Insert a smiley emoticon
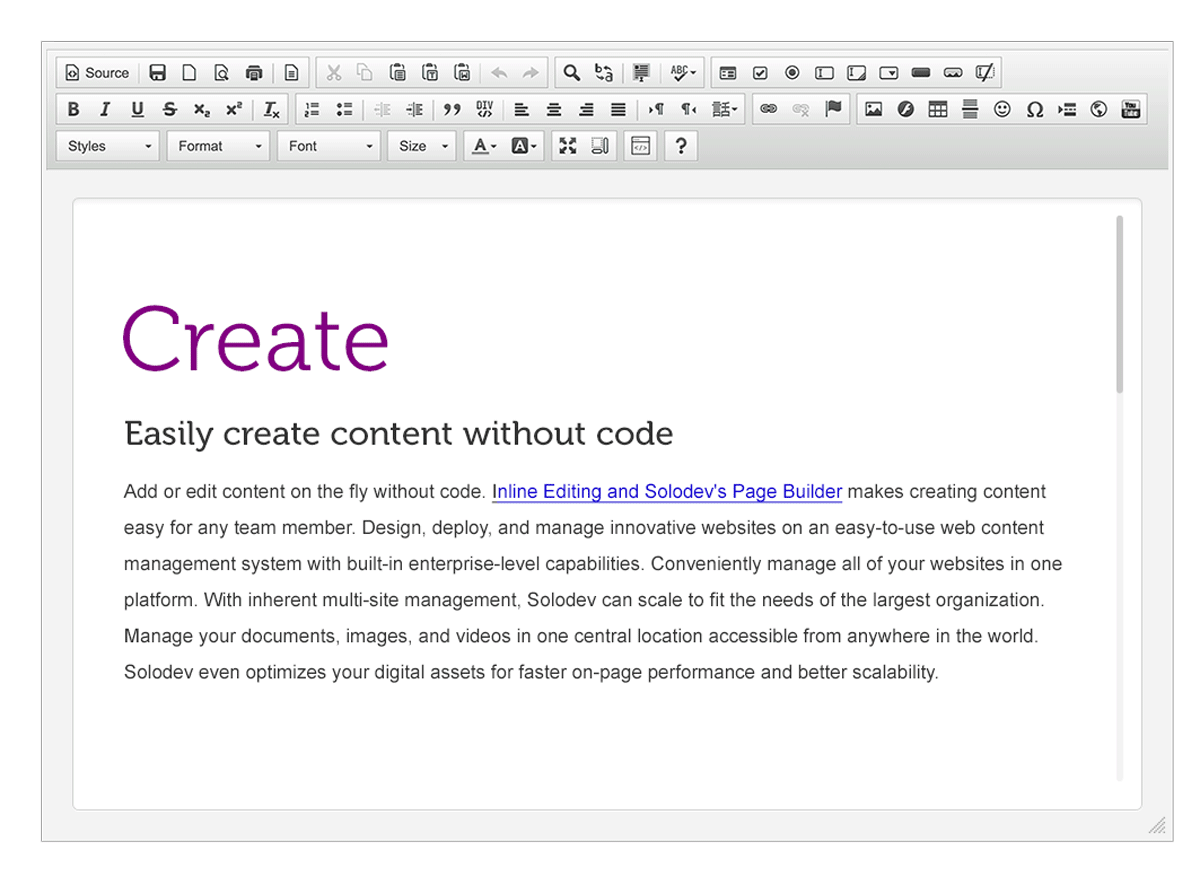This screenshot has height=876, width=1200. pos(1002,110)
